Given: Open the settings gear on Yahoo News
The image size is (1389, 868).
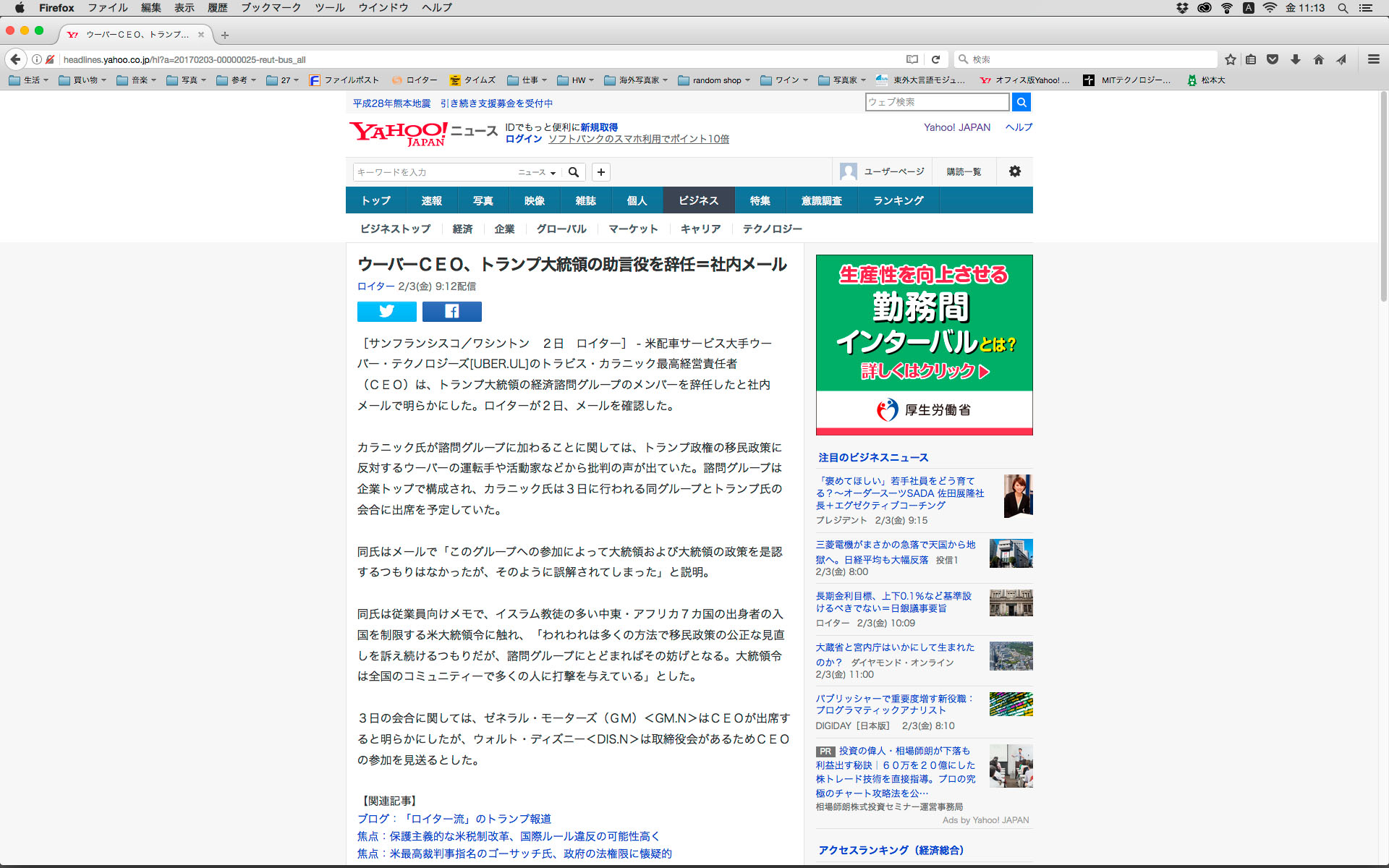Looking at the screenshot, I should point(1014,171).
